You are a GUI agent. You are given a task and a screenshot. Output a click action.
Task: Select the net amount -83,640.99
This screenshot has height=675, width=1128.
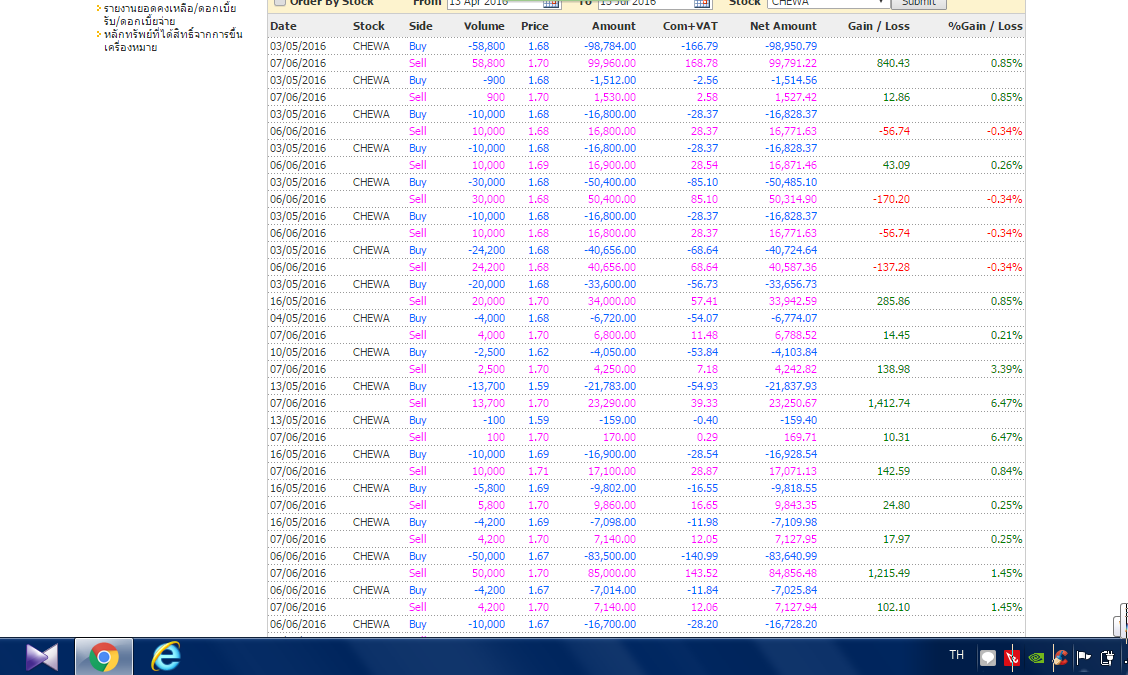790,556
